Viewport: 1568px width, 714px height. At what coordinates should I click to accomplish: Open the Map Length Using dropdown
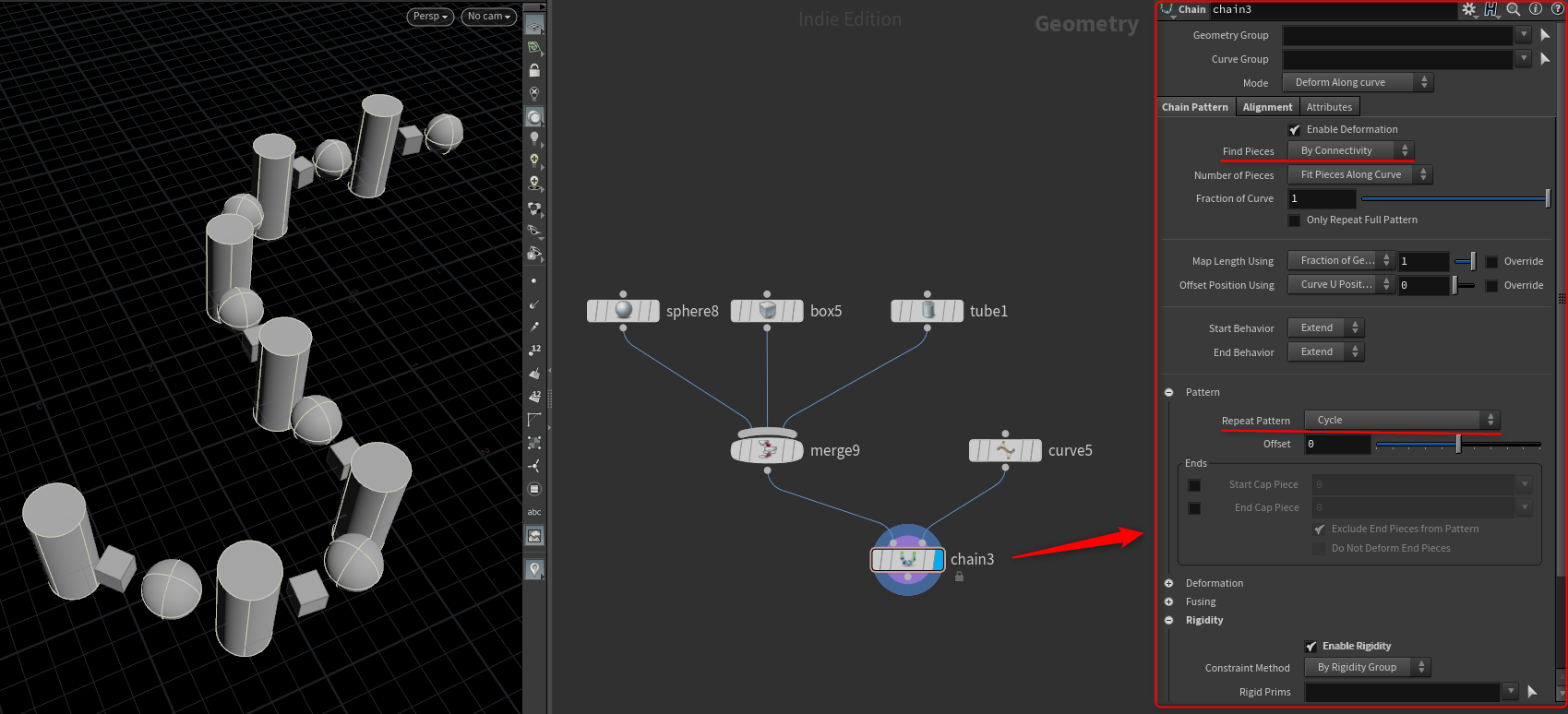point(1341,261)
